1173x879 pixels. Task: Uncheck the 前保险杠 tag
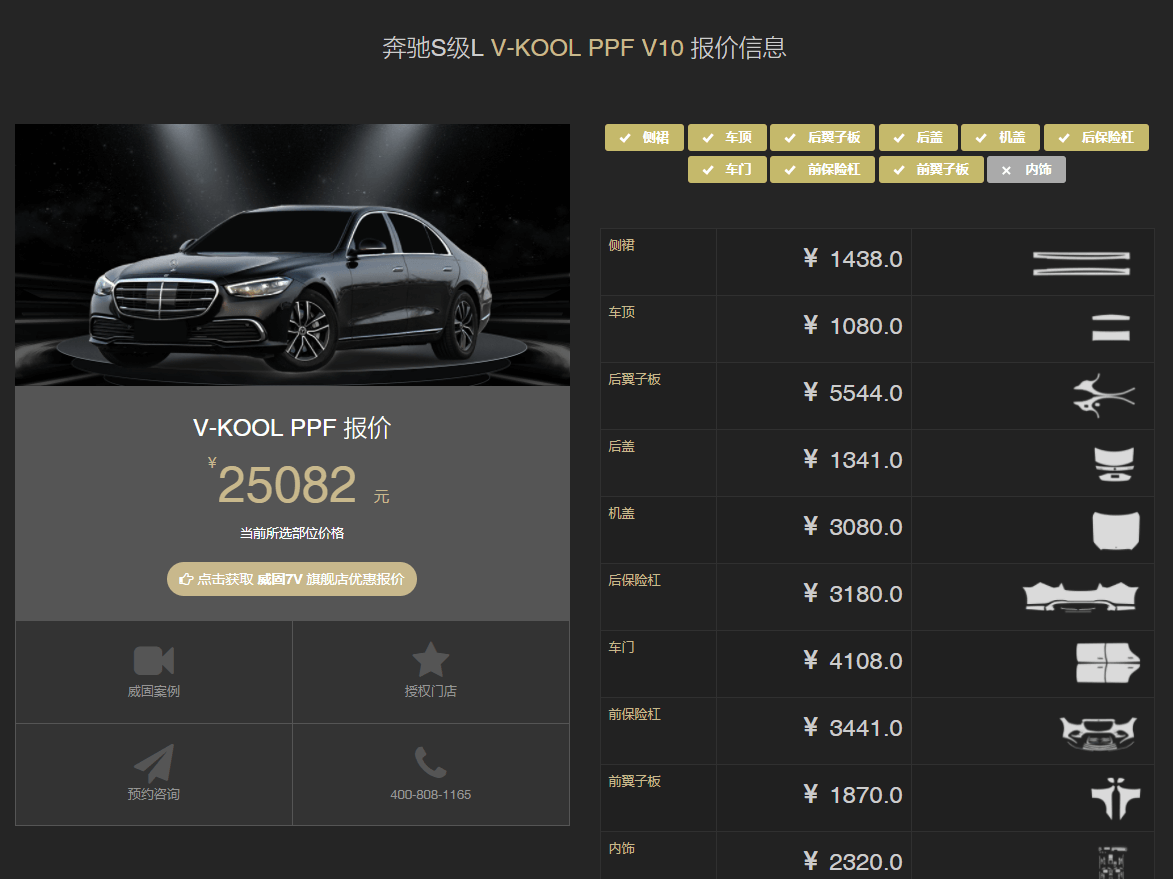click(822, 170)
